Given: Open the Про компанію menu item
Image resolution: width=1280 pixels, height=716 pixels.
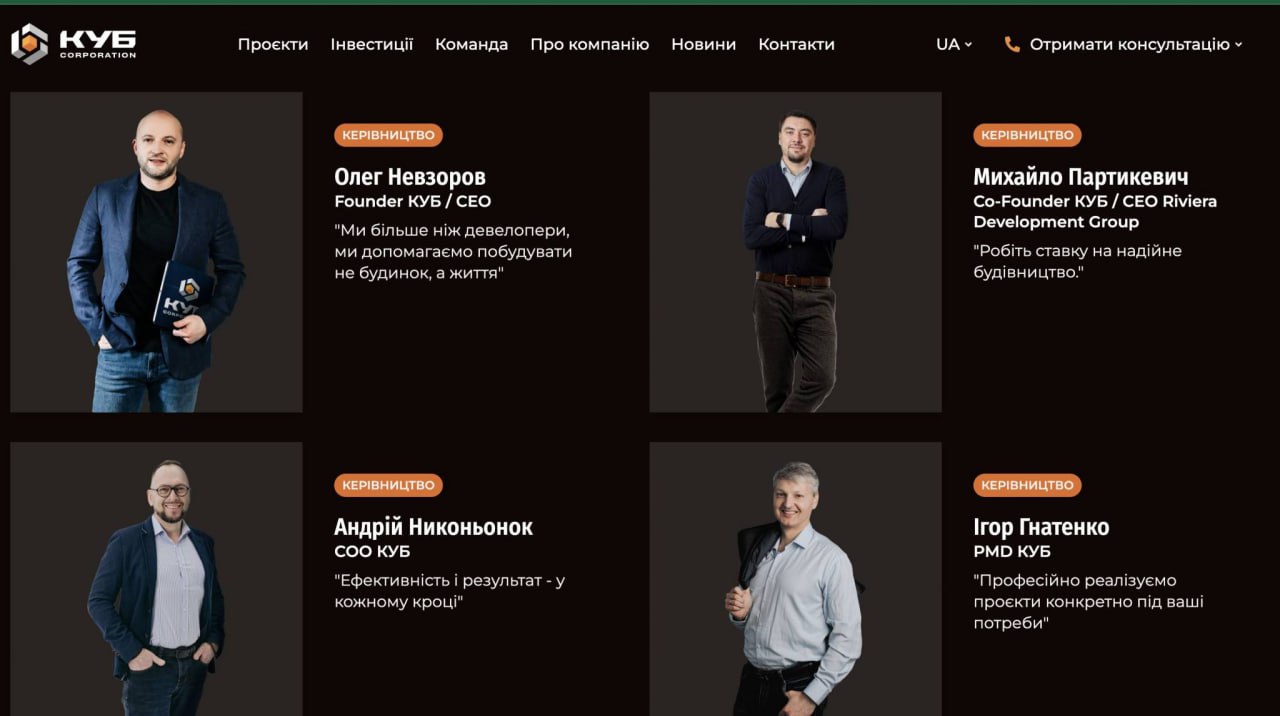Looking at the screenshot, I should tap(589, 44).
